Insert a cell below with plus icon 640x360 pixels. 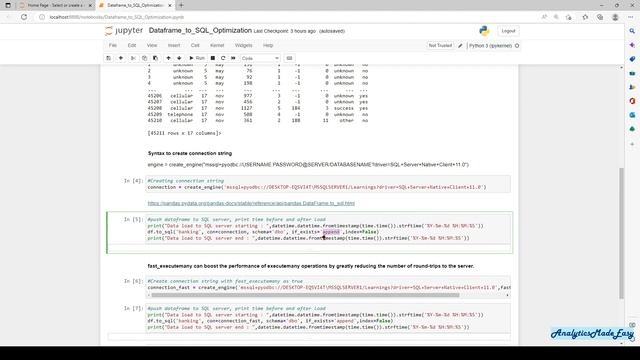click(120, 58)
